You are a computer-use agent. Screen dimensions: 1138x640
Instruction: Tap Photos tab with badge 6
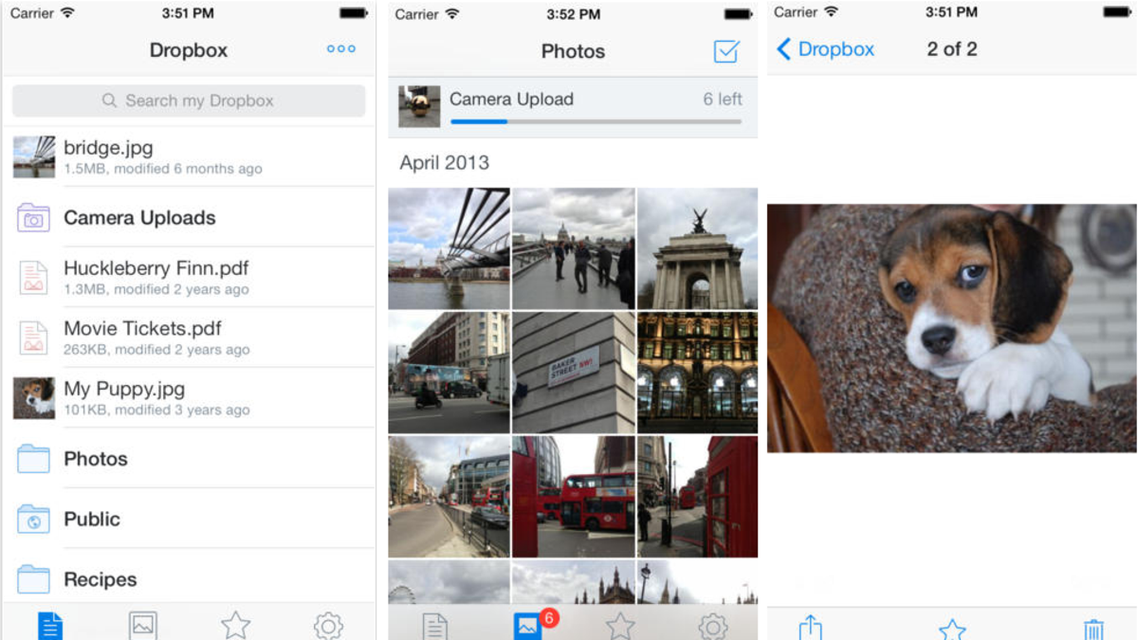coord(529,625)
